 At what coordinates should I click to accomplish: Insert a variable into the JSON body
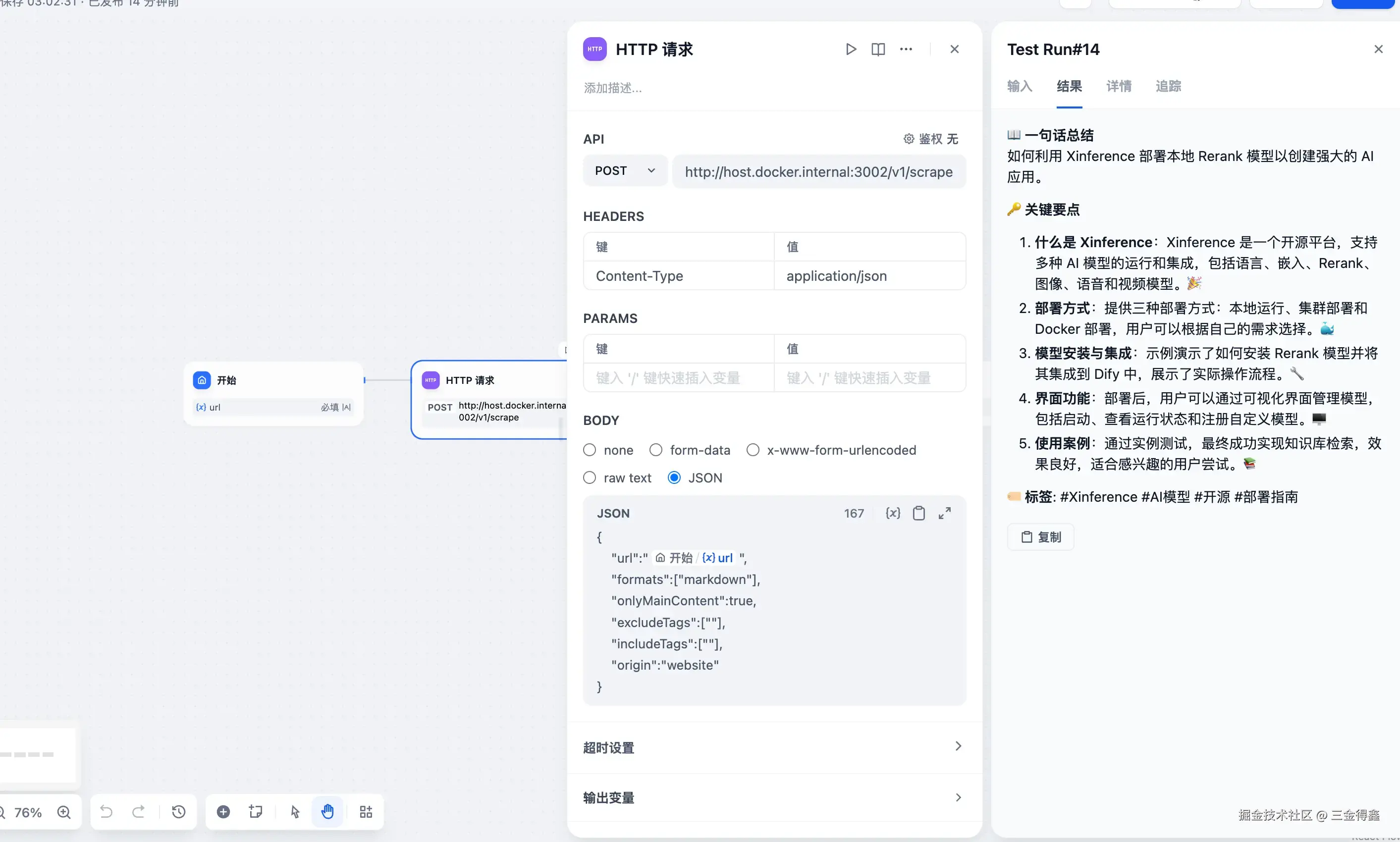(893, 513)
